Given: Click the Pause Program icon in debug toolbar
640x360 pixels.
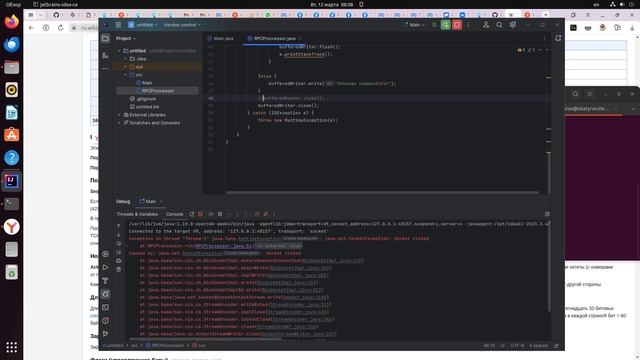Looking at the screenshot, I should pos(220,214).
